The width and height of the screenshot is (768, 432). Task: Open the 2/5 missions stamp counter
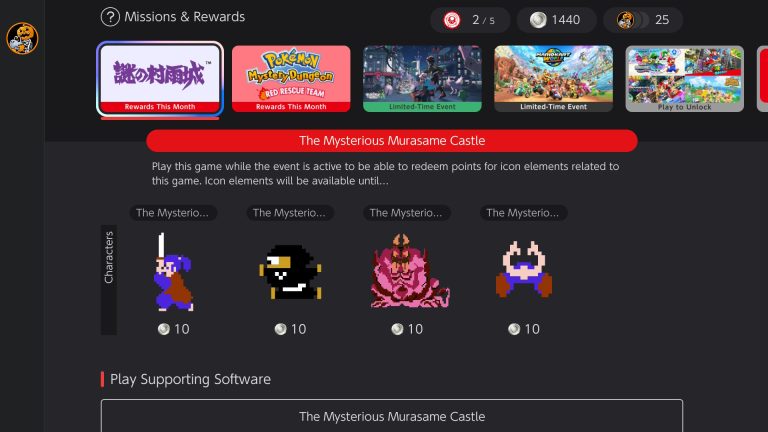point(470,20)
